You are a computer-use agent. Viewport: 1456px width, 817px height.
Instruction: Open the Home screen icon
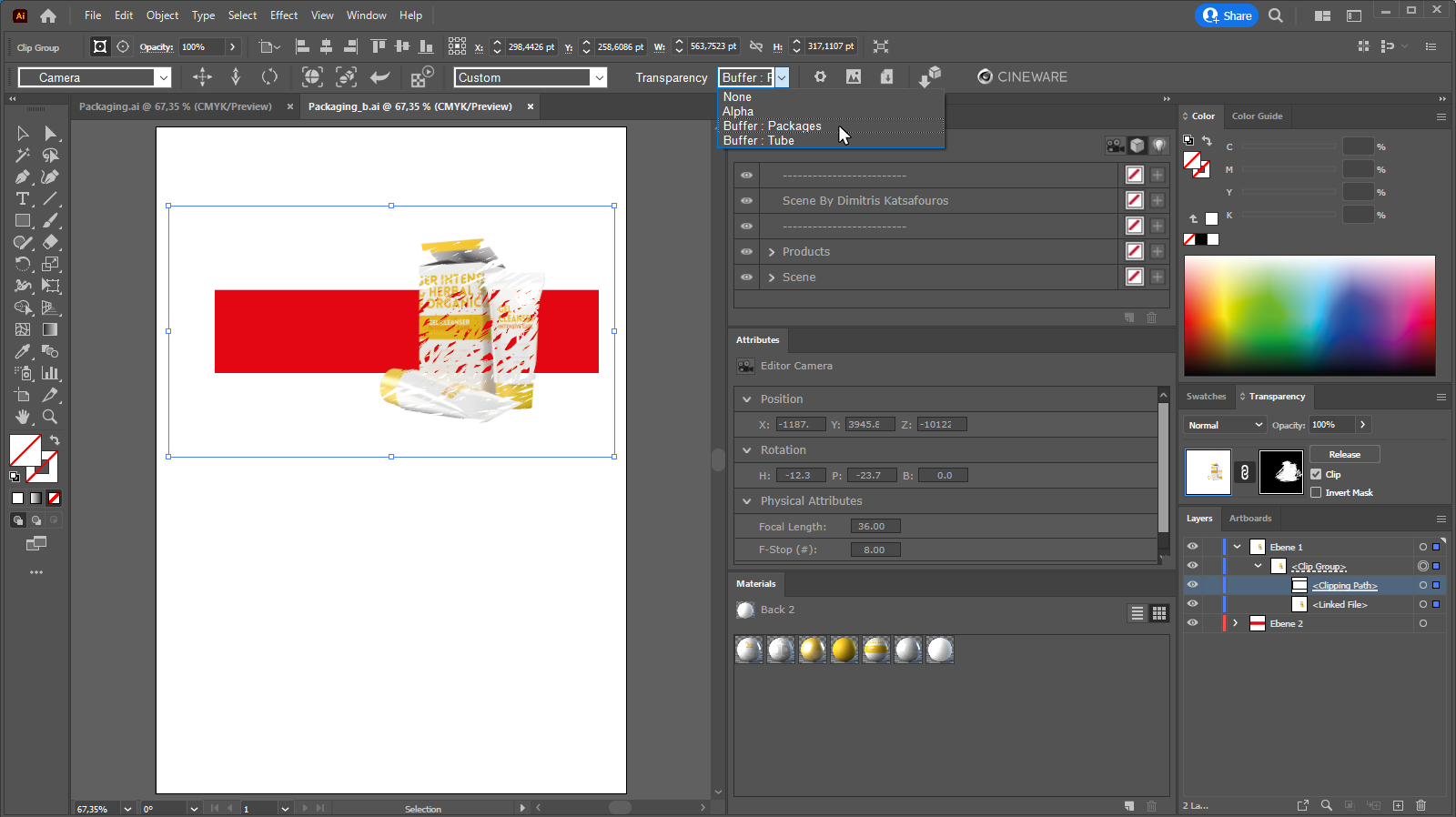click(x=48, y=15)
